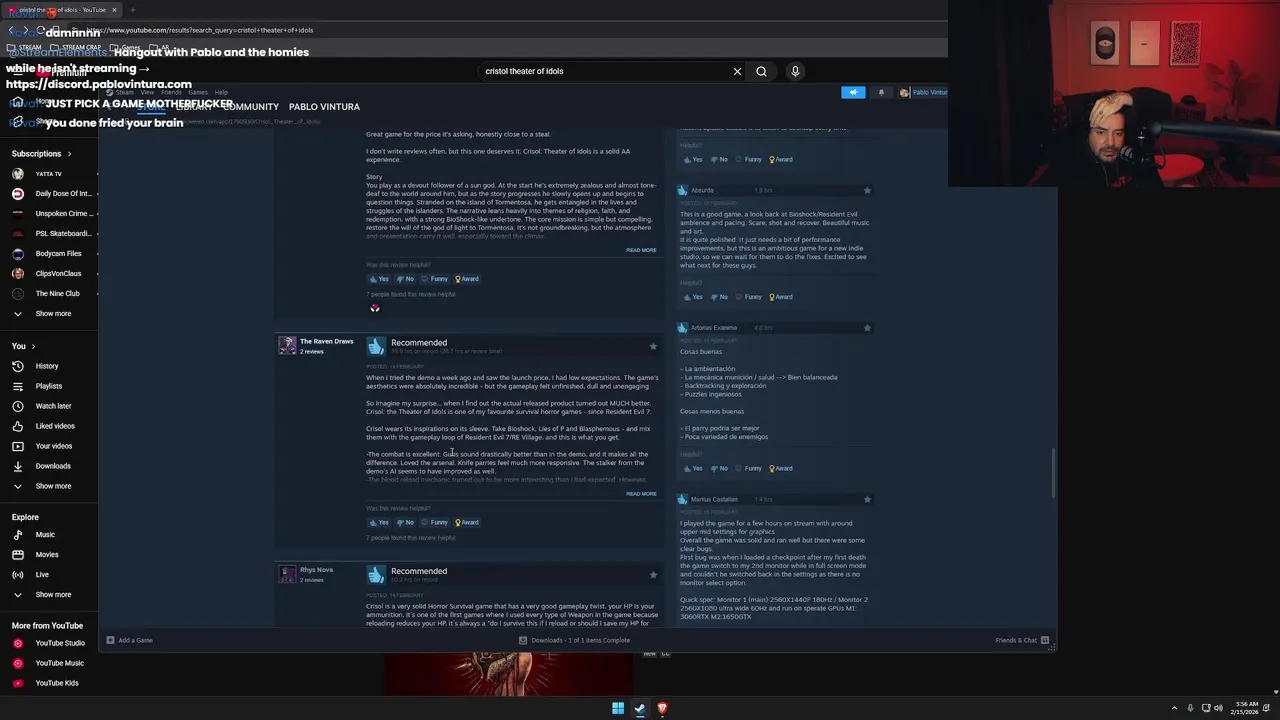Vote Yes on Artorias Exanime's review

tap(692, 468)
